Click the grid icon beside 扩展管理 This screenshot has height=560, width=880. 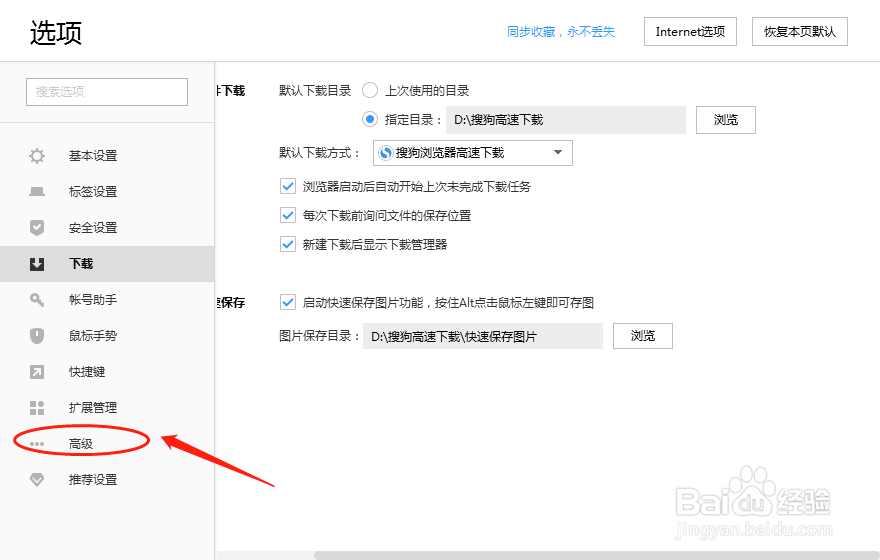(x=37, y=408)
